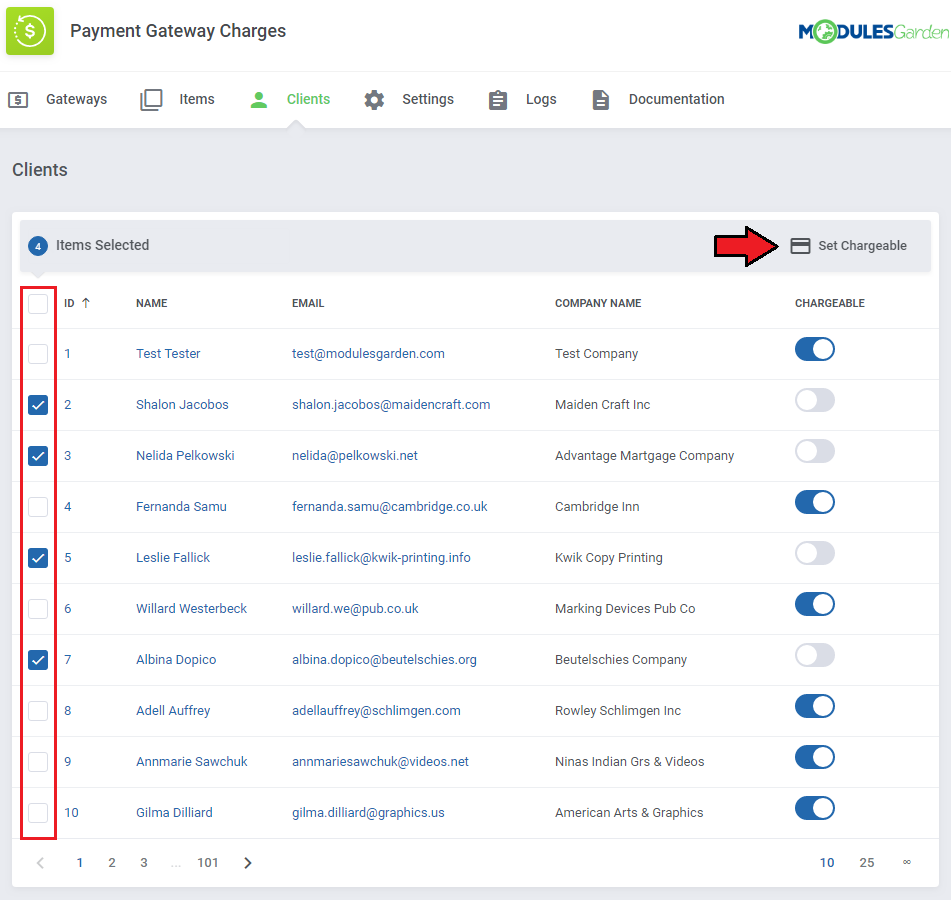Open client Nelida Pelkowski name link
Viewport: 951px width, 900px height.
185,455
